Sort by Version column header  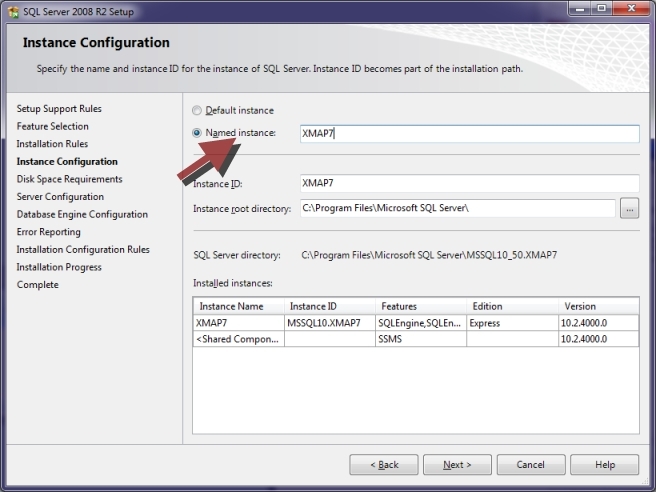pyautogui.click(x=599, y=306)
